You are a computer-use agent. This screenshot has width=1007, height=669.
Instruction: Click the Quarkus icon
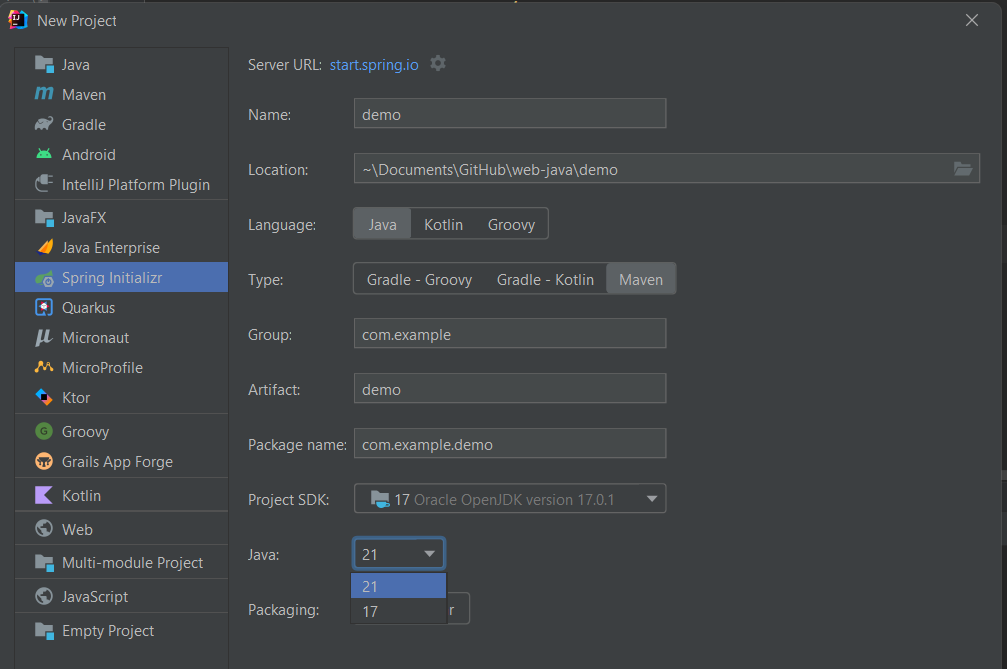coord(44,308)
